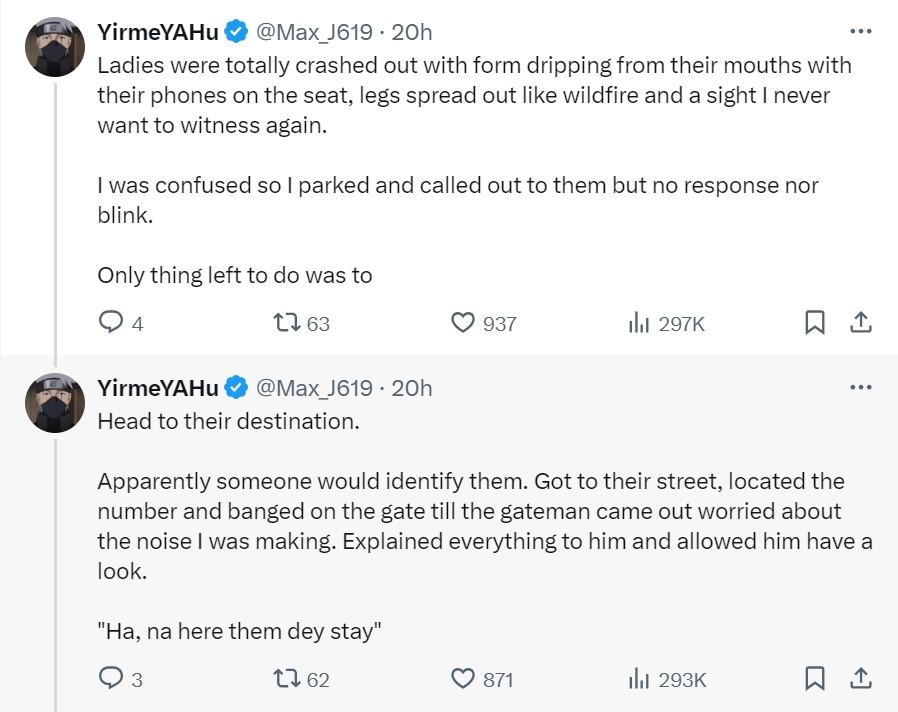The height and width of the screenshot is (712, 898).
Task: View analytics of tweet with 297K views
Action: pos(639,323)
